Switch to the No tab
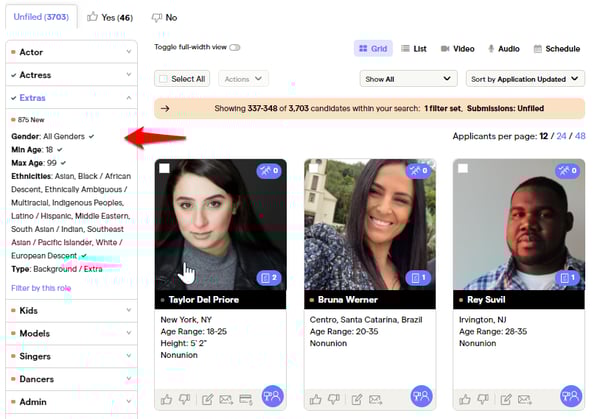 click(165, 17)
